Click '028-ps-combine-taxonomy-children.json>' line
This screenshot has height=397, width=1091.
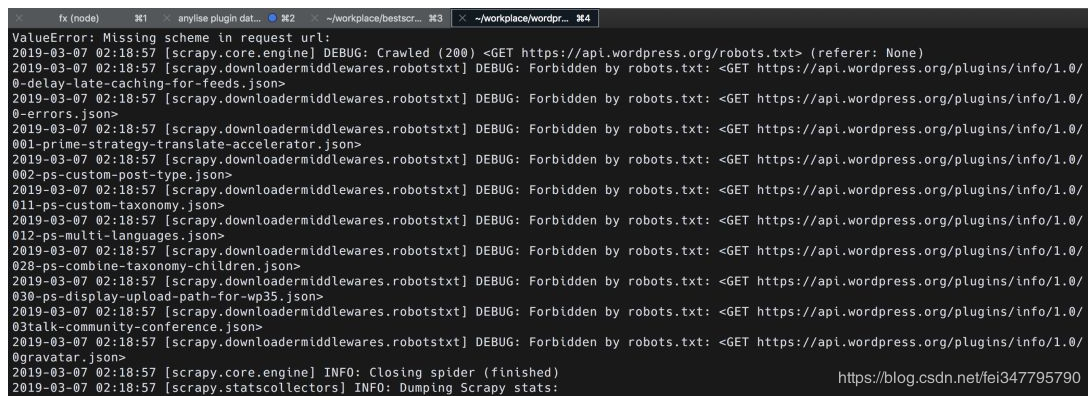pyautogui.click(x=156, y=266)
